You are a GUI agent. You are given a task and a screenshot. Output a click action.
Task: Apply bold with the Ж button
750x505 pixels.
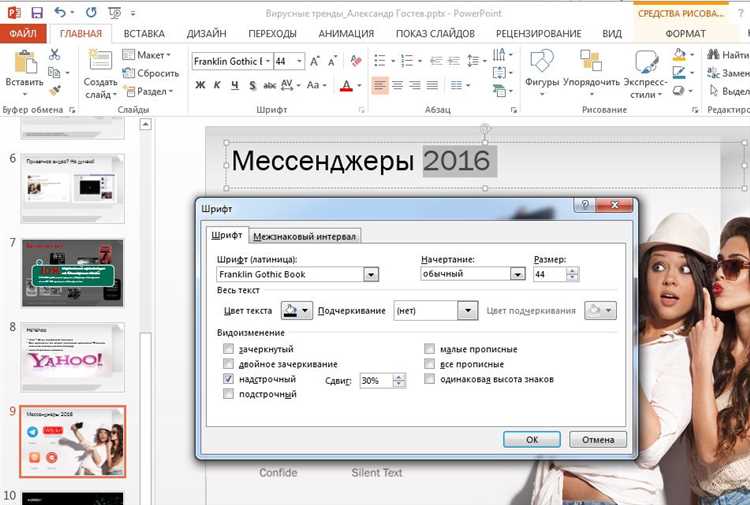coord(200,85)
